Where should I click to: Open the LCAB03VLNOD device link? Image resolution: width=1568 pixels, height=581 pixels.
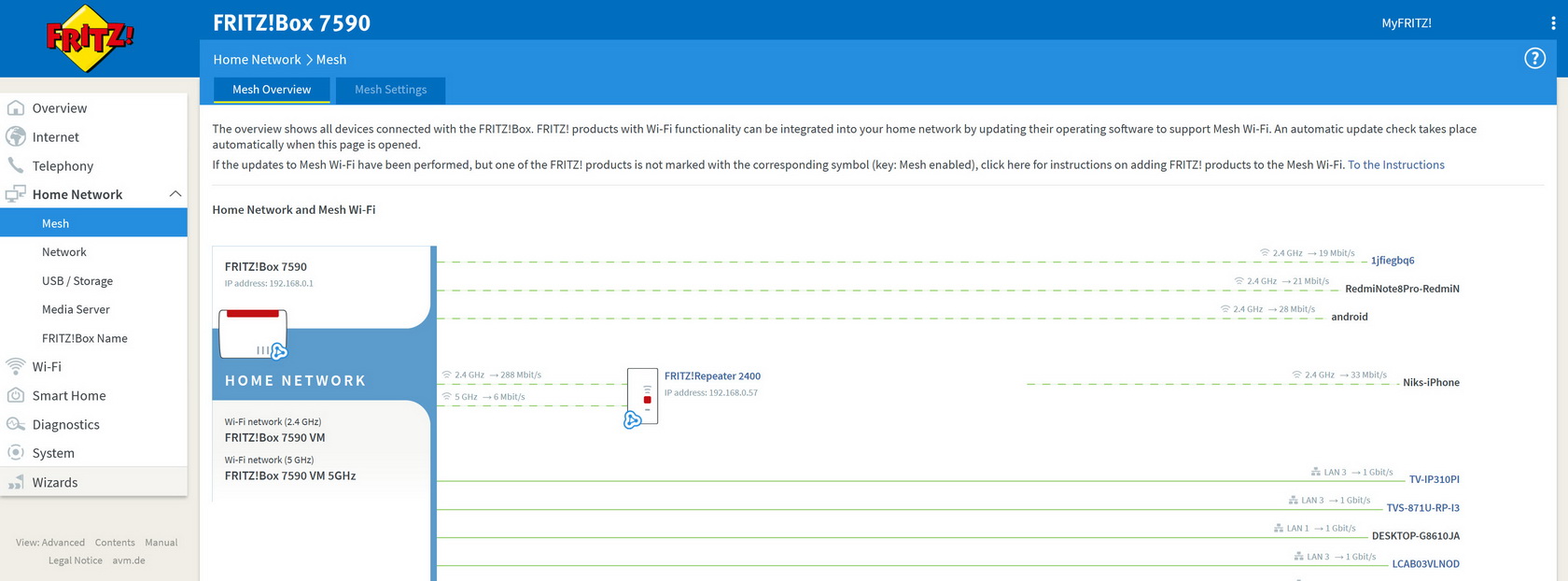[x=1426, y=564]
